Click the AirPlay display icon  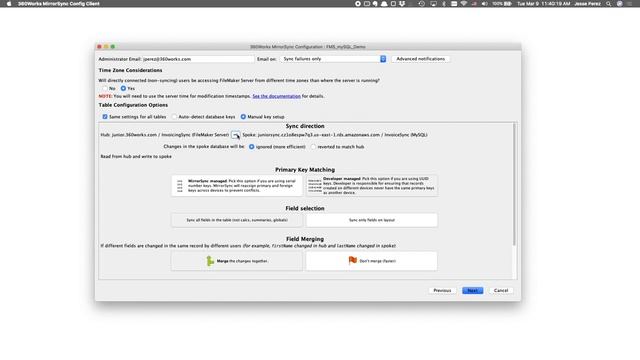click(433, 4)
